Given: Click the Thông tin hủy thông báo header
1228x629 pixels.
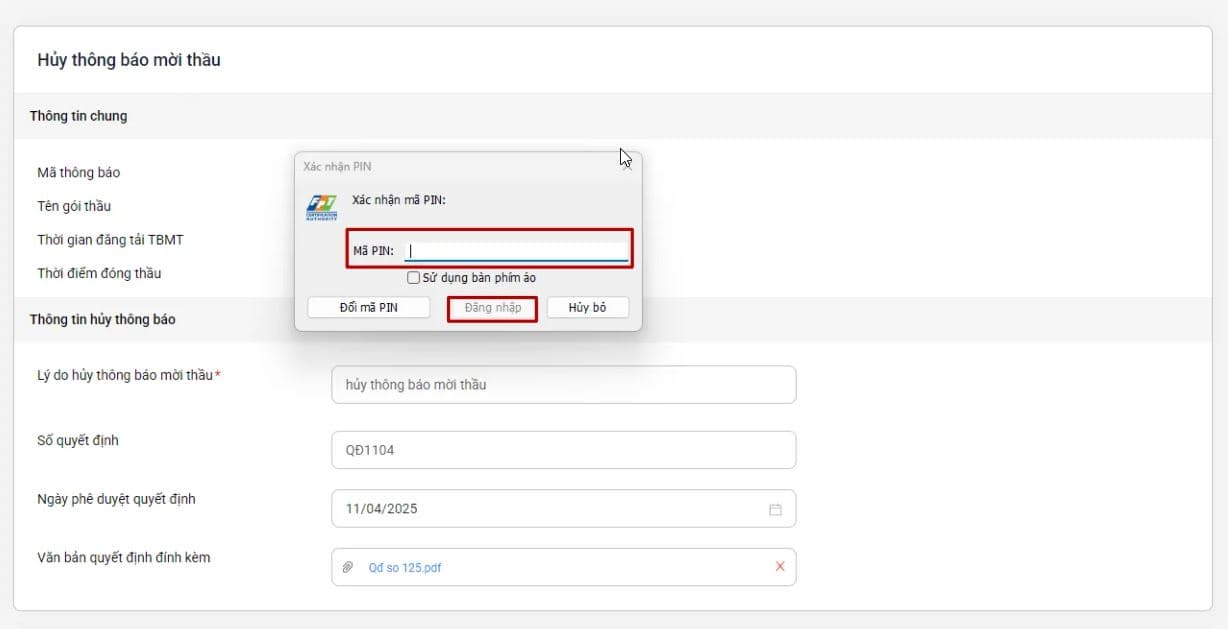Looking at the screenshot, I should tap(102, 320).
